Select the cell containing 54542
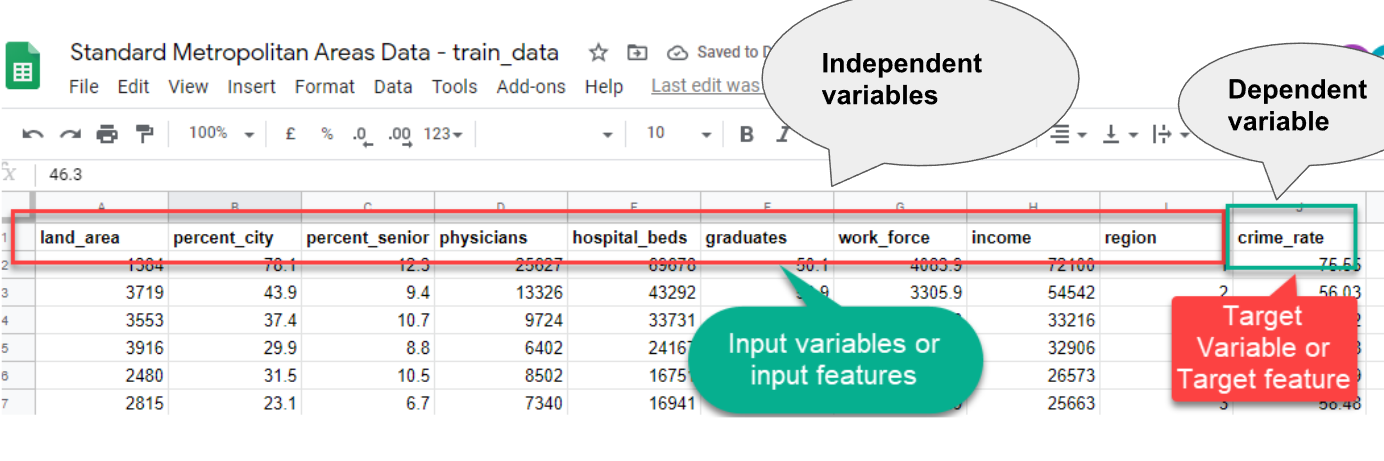Image resolution: width=1384 pixels, height=461 pixels. [1033, 293]
